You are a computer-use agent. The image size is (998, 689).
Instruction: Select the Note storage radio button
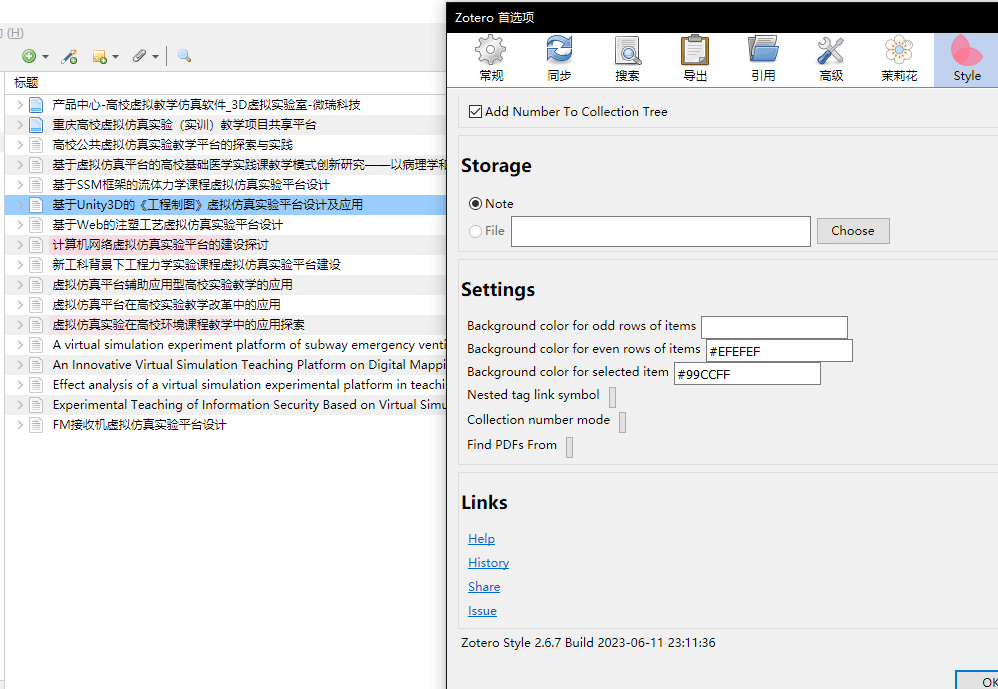pyautogui.click(x=475, y=204)
